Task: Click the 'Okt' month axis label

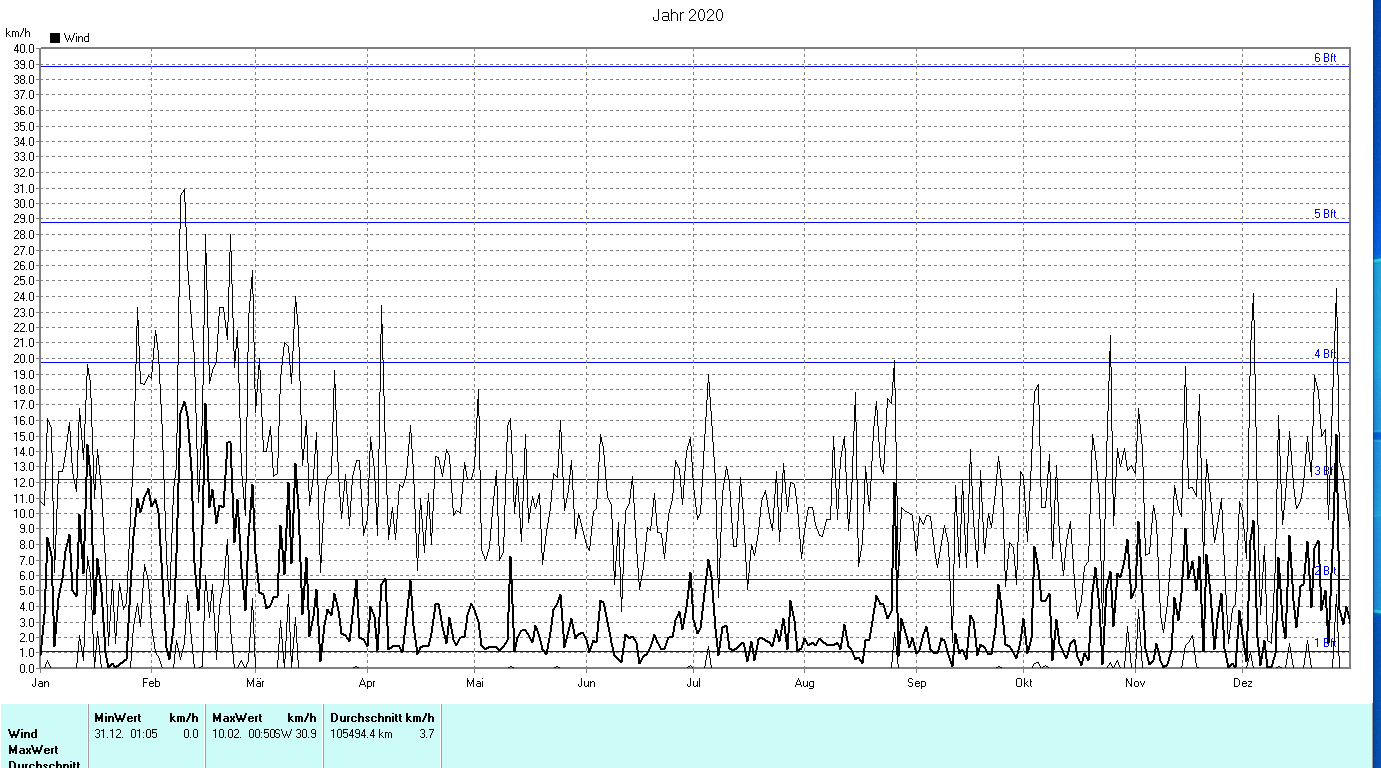Action: coord(1023,684)
